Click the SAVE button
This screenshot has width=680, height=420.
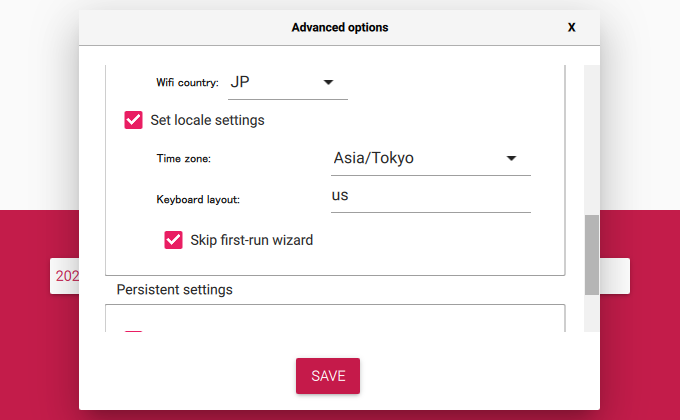click(x=328, y=376)
